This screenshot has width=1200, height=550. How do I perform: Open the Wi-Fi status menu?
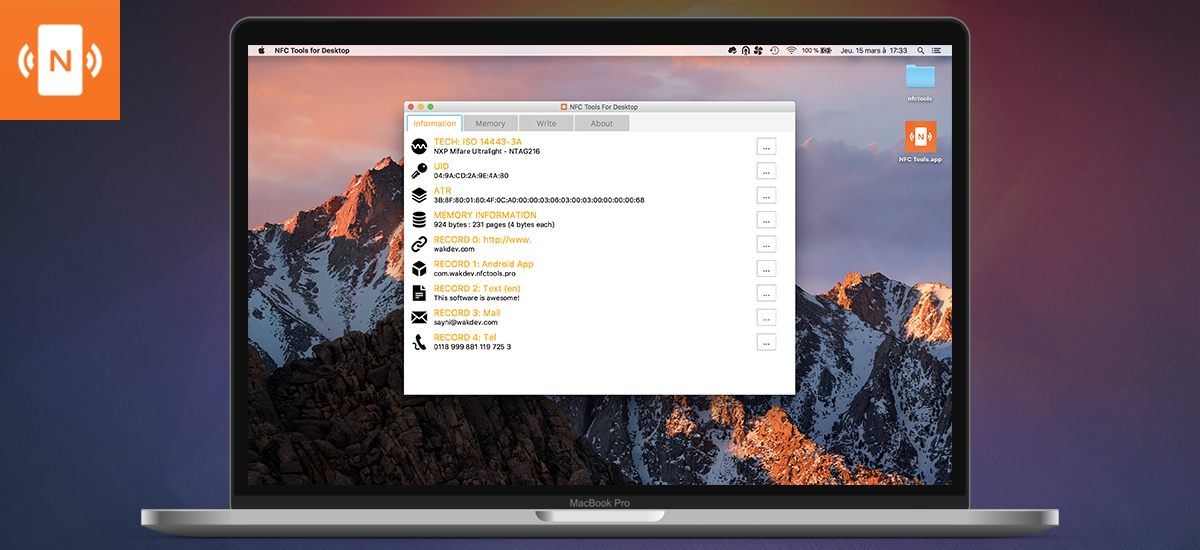pyautogui.click(x=791, y=50)
